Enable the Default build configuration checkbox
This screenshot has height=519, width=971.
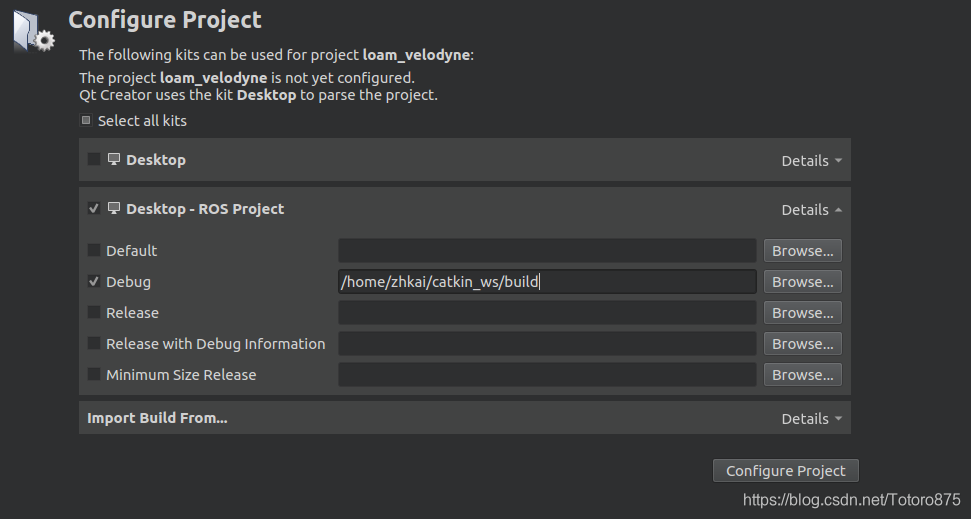pyautogui.click(x=94, y=250)
